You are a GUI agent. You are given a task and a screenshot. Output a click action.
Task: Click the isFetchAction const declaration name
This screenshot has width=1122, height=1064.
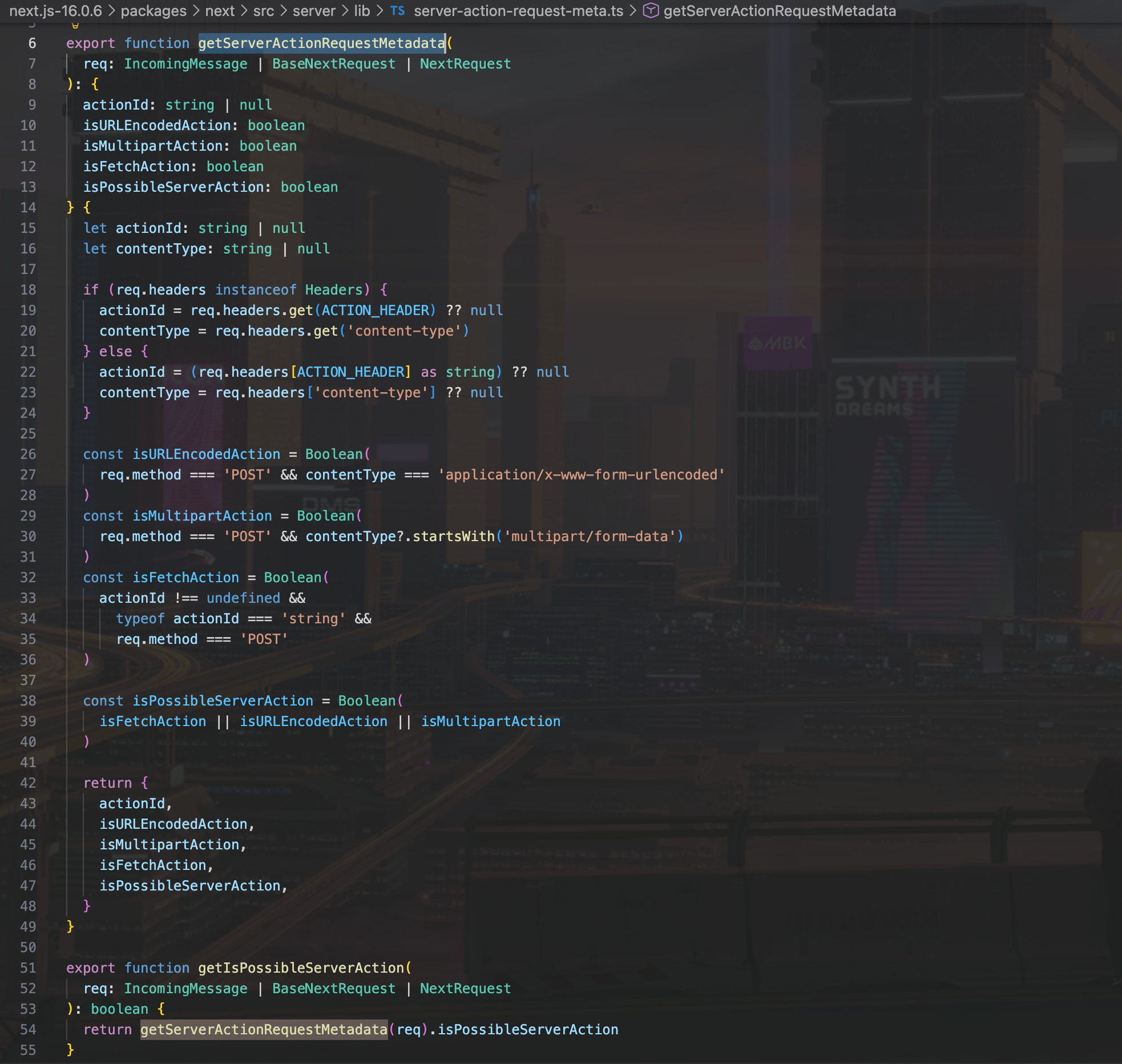[185, 578]
